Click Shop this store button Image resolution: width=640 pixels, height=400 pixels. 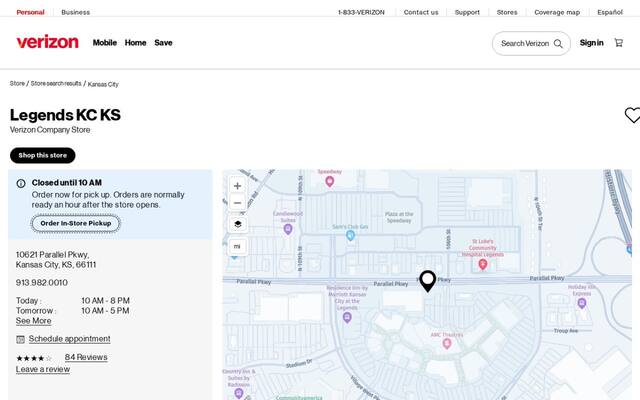click(x=43, y=156)
